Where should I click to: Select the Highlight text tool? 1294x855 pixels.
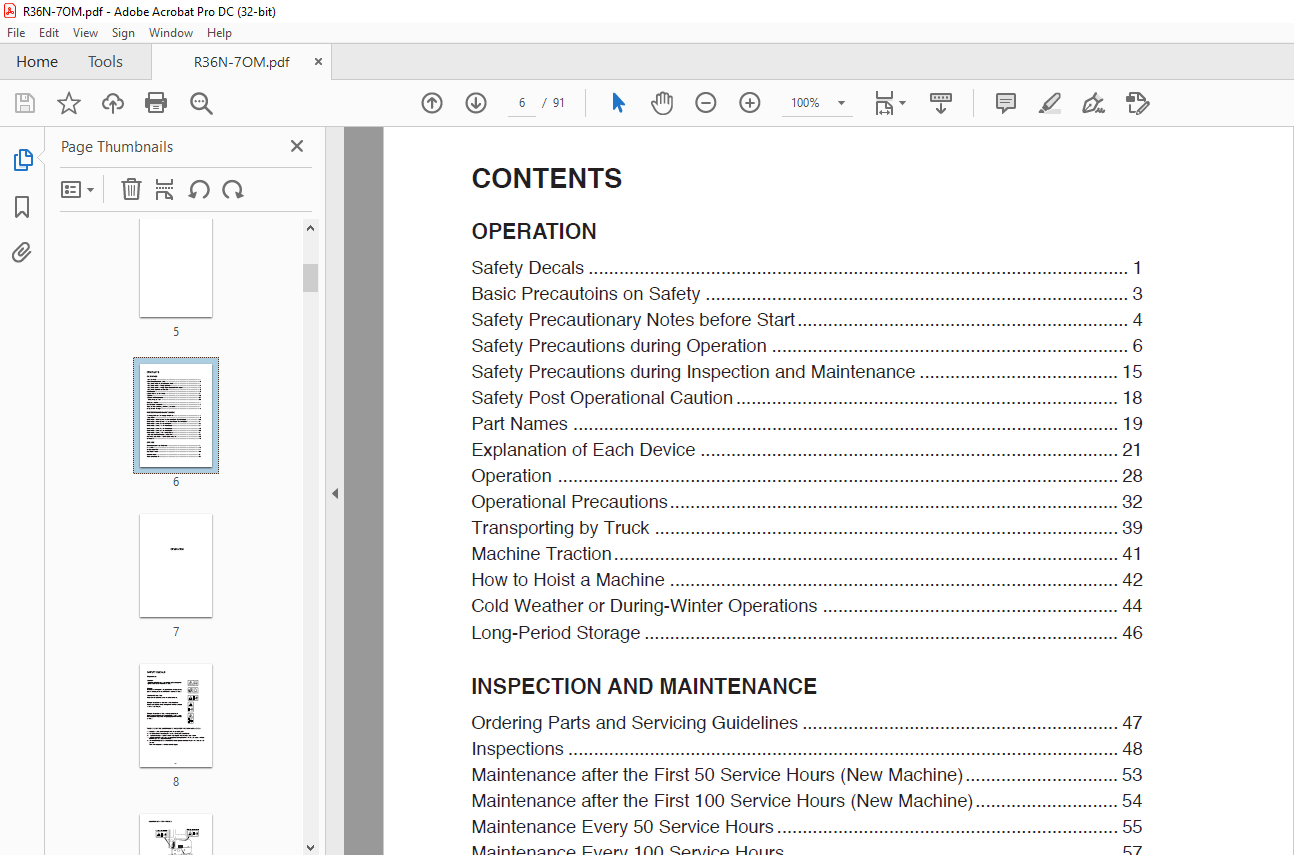[1049, 103]
